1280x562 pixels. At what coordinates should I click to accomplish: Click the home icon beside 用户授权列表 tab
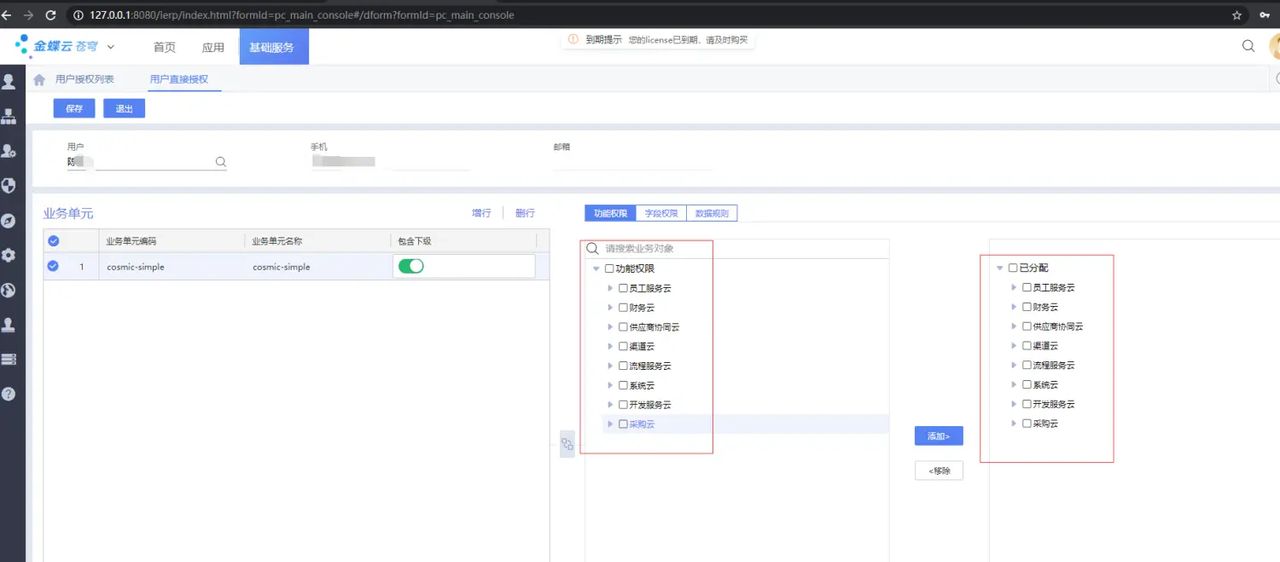click(x=40, y=80)
